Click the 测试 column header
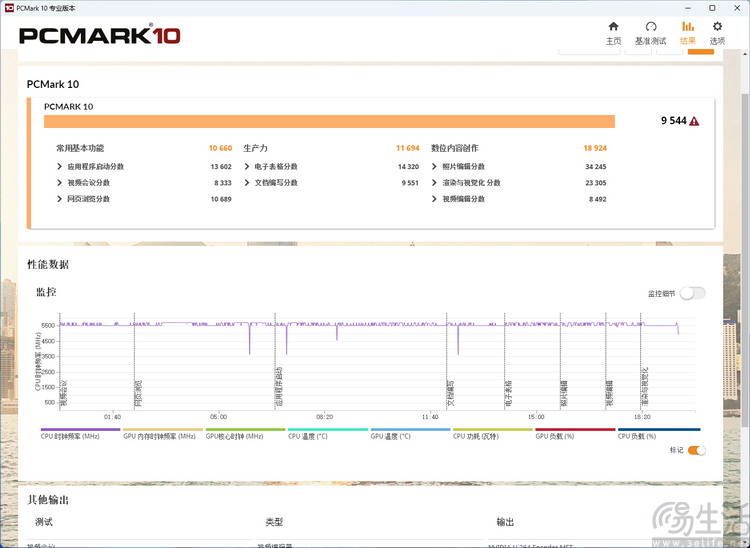The height and width of the screenshot is (548, 750). 44,522
